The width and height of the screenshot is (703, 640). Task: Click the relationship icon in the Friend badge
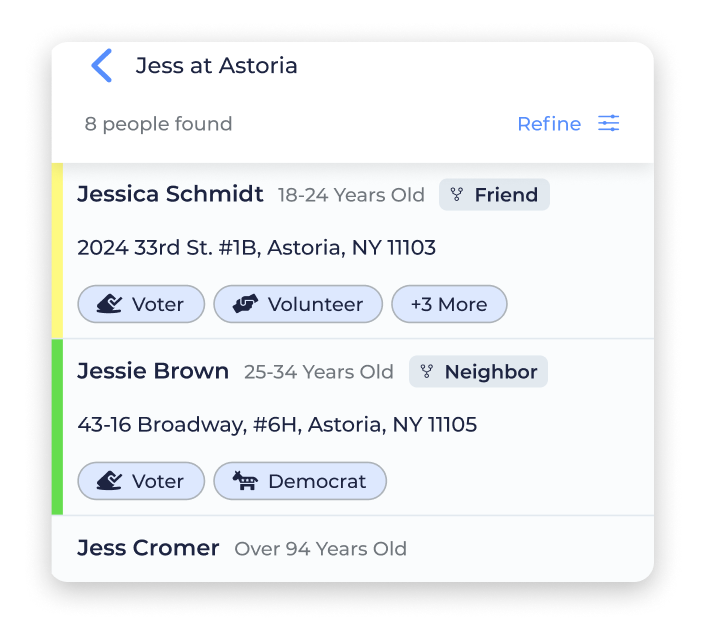click(x=456, y=195)
